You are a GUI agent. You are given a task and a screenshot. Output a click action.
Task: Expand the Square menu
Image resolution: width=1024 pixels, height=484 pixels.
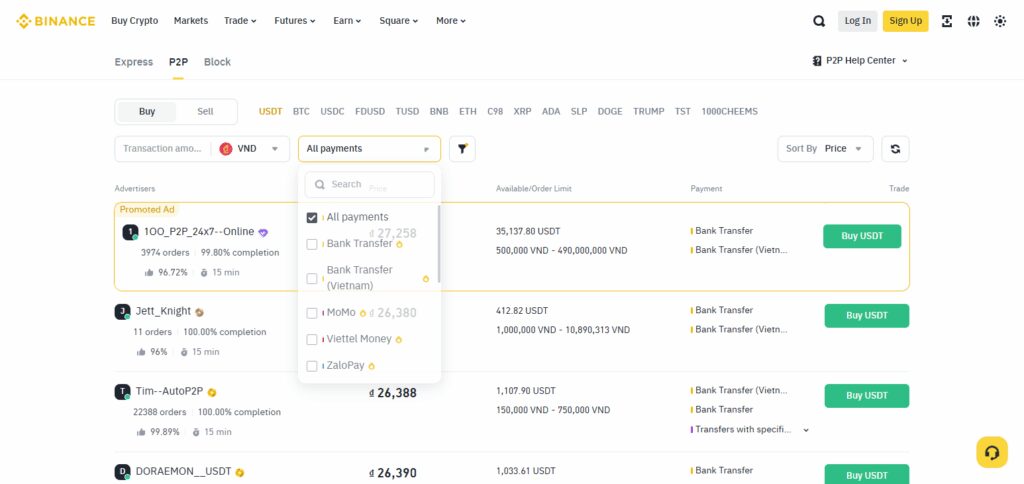click(x=398, y=21)
